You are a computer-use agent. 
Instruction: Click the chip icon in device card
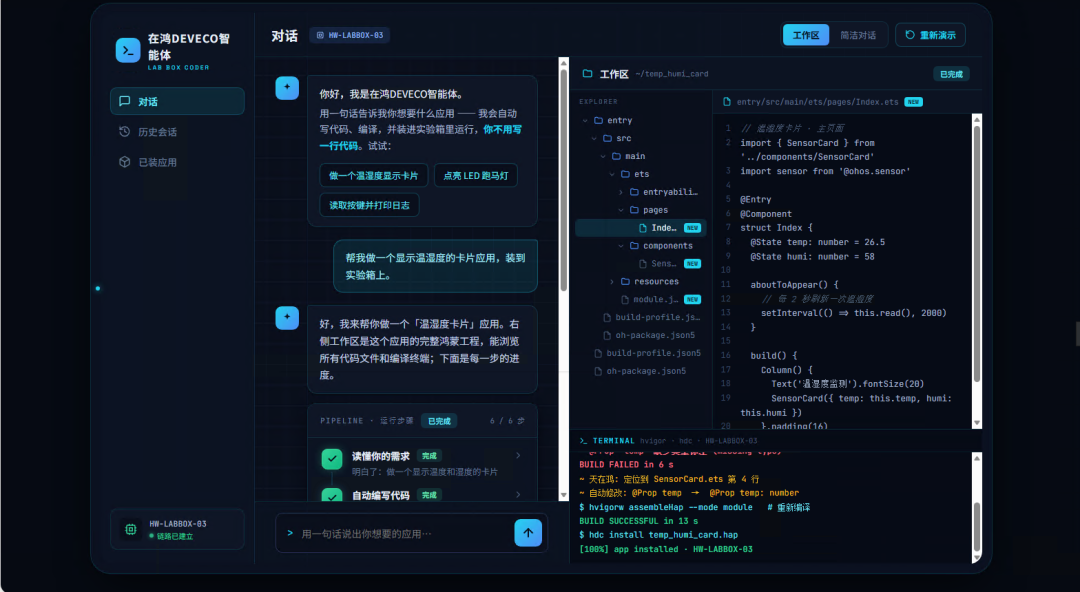pyautogui.click(x=131, y=529)
